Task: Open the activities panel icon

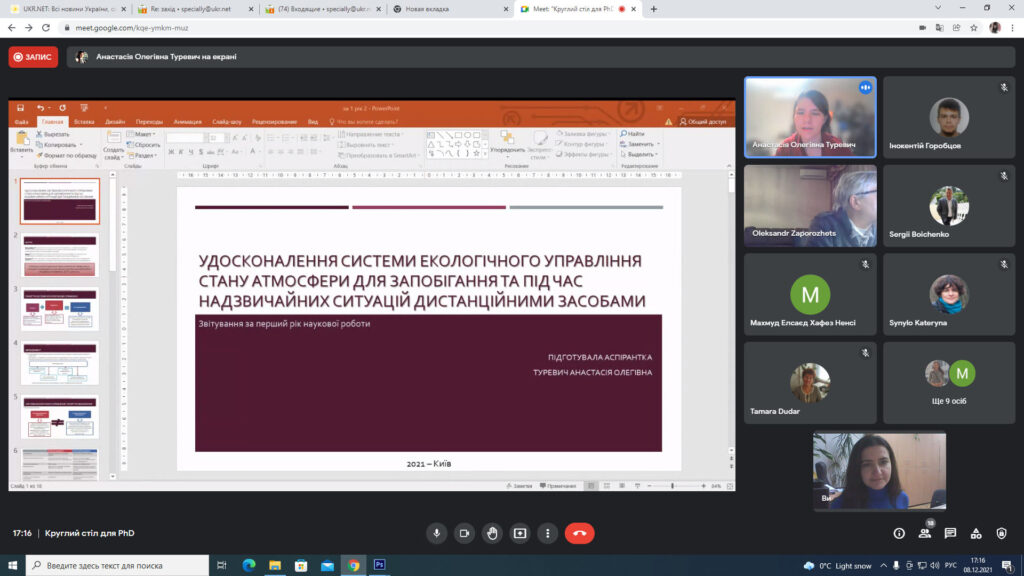Action: (x=976, y=533)
